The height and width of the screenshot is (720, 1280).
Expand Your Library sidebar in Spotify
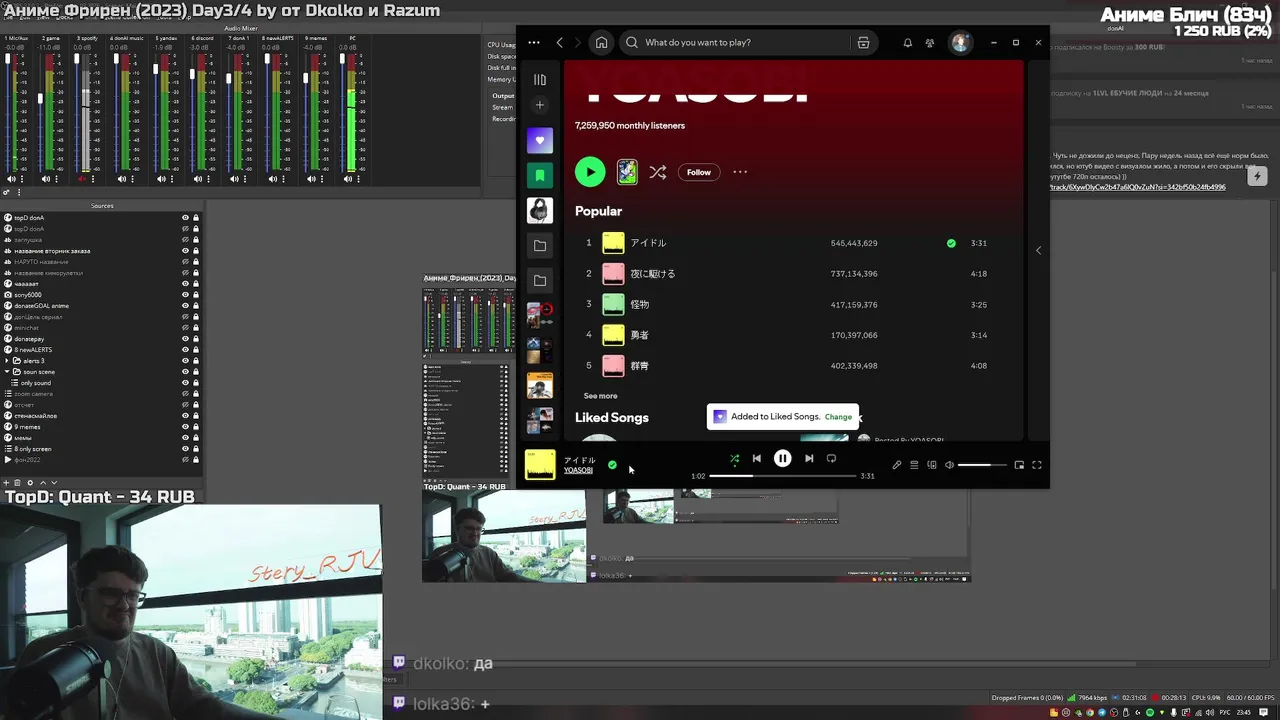tap(540, 79)
